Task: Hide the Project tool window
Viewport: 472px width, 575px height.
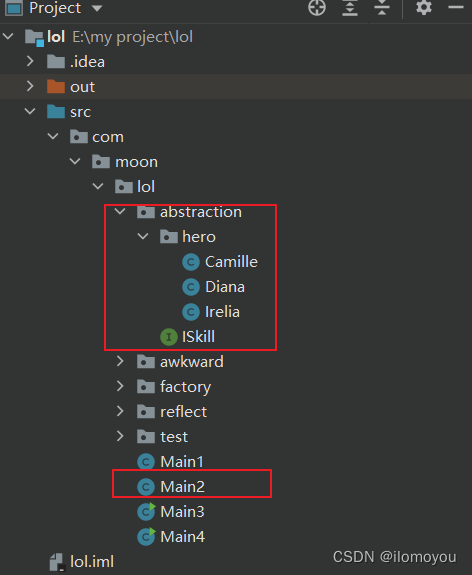Action: [456, 7]
